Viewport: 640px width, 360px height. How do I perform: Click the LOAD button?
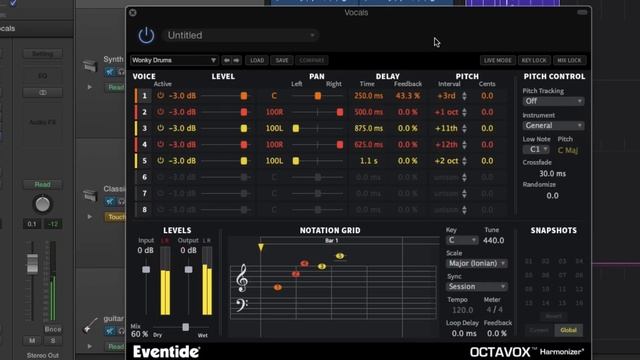(x=257, y=60)
